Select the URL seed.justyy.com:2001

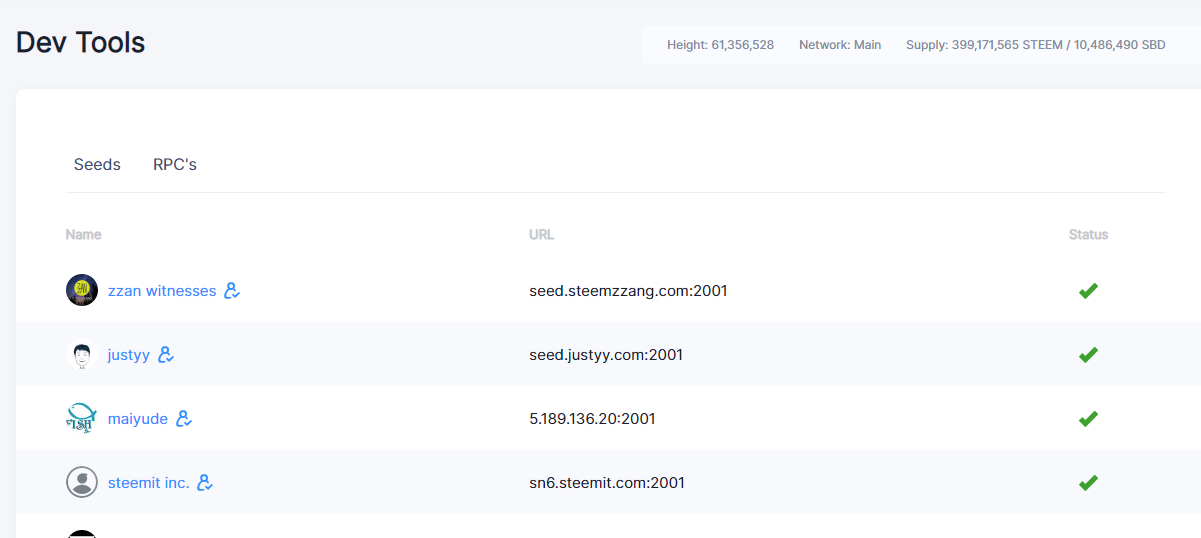coord(606,355)
